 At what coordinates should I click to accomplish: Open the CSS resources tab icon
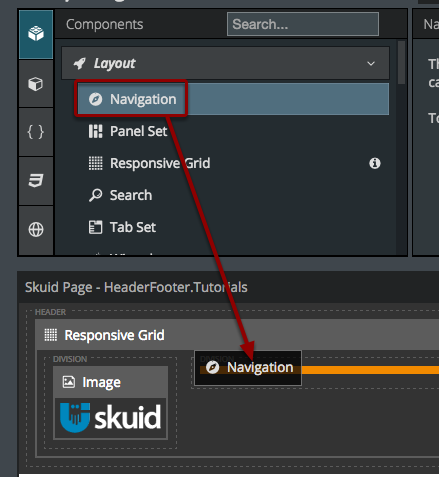(36, 181)
